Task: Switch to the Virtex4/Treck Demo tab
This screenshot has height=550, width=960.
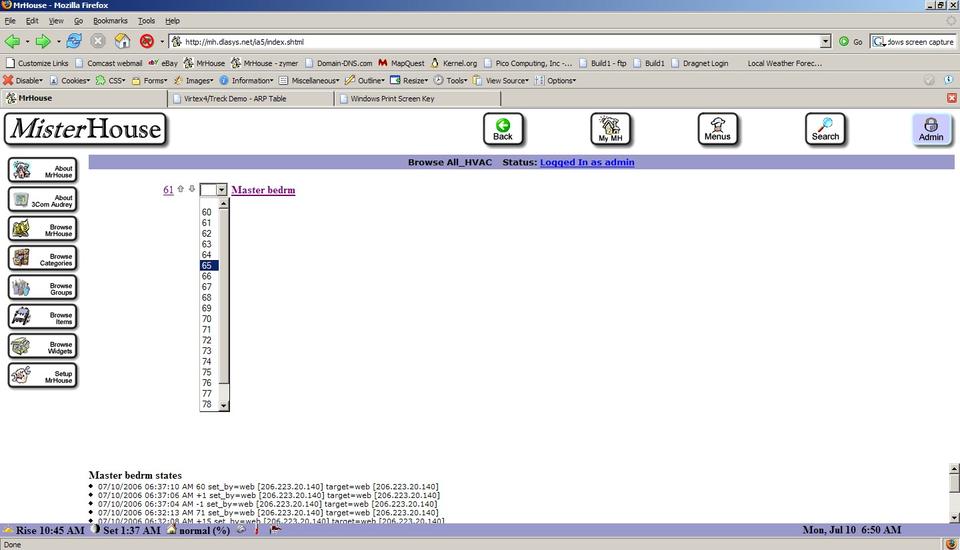Action: pyautogui.click(x=250, y=98)
